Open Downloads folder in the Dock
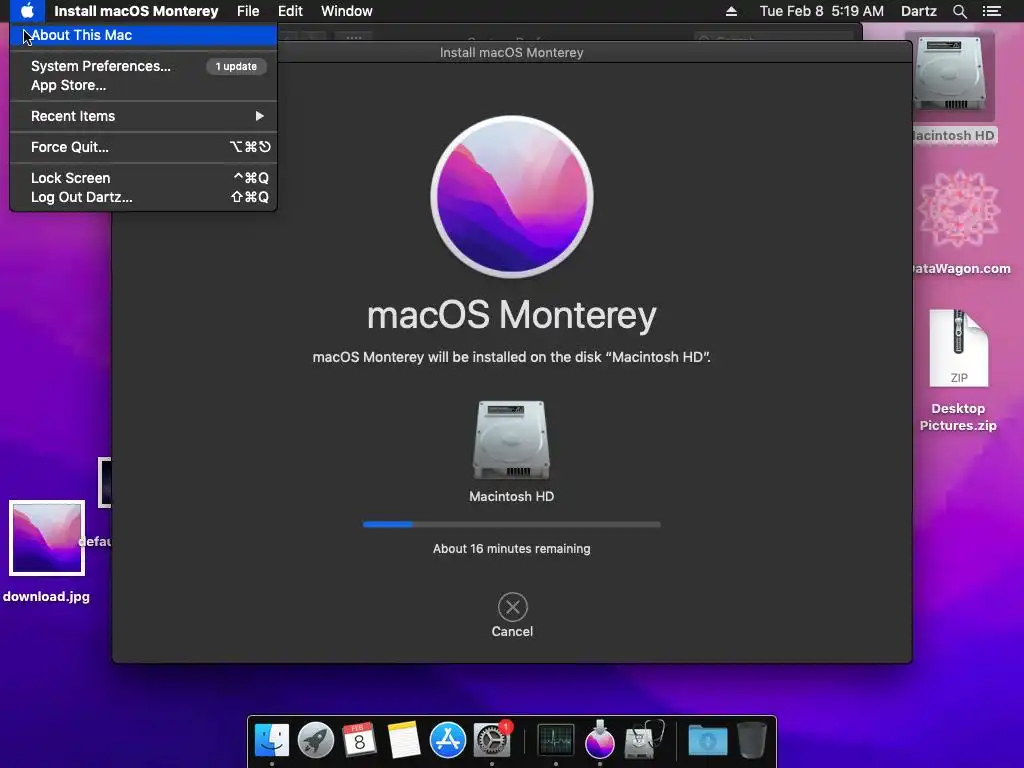Screen dimensions: 1024x768 pyautogui.click(x=707, y=741)
